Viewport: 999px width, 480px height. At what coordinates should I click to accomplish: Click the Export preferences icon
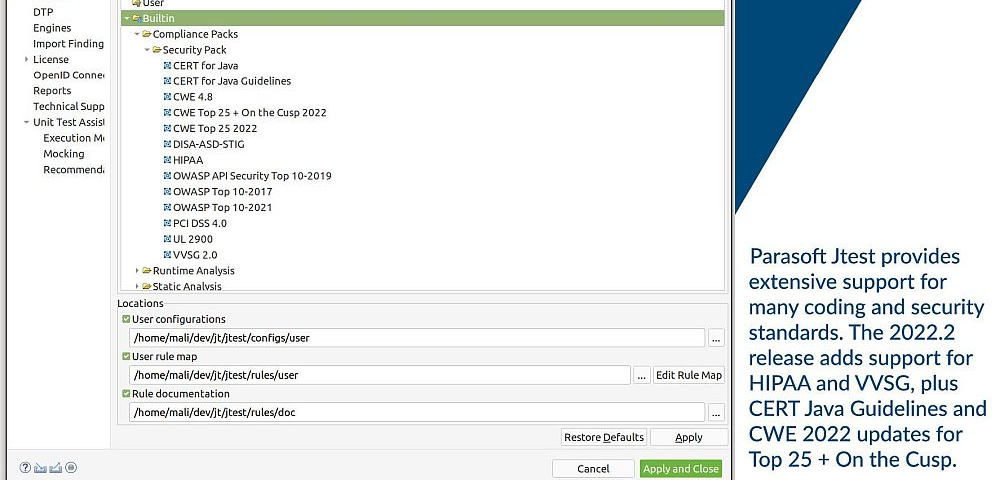tap(56, 468)
